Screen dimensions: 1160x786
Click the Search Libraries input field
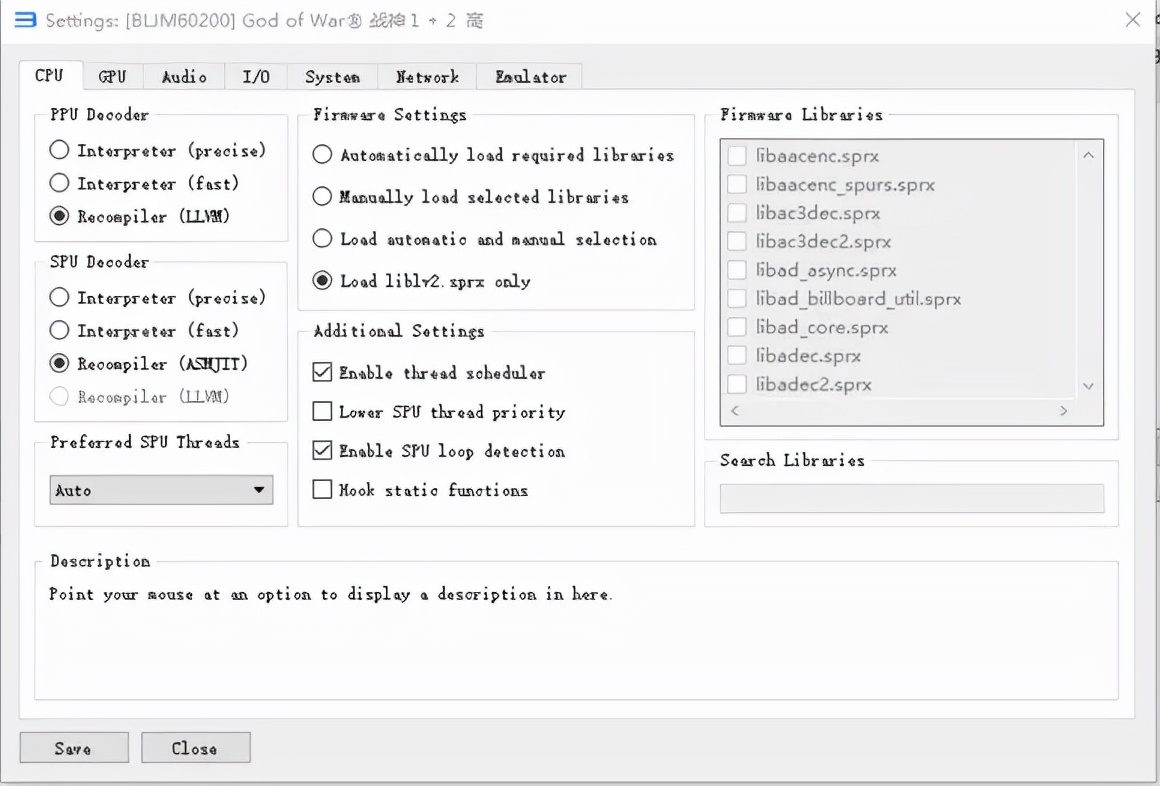911,498
